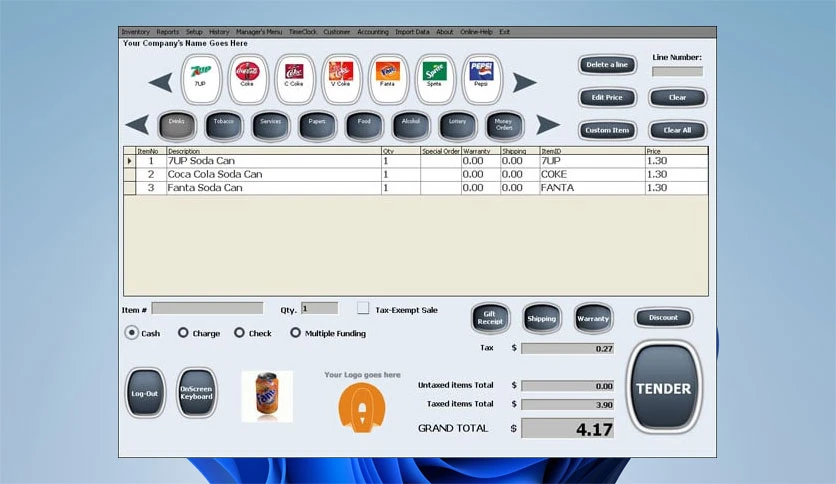
Task: Focus the Line Number field
Action: 678,71
